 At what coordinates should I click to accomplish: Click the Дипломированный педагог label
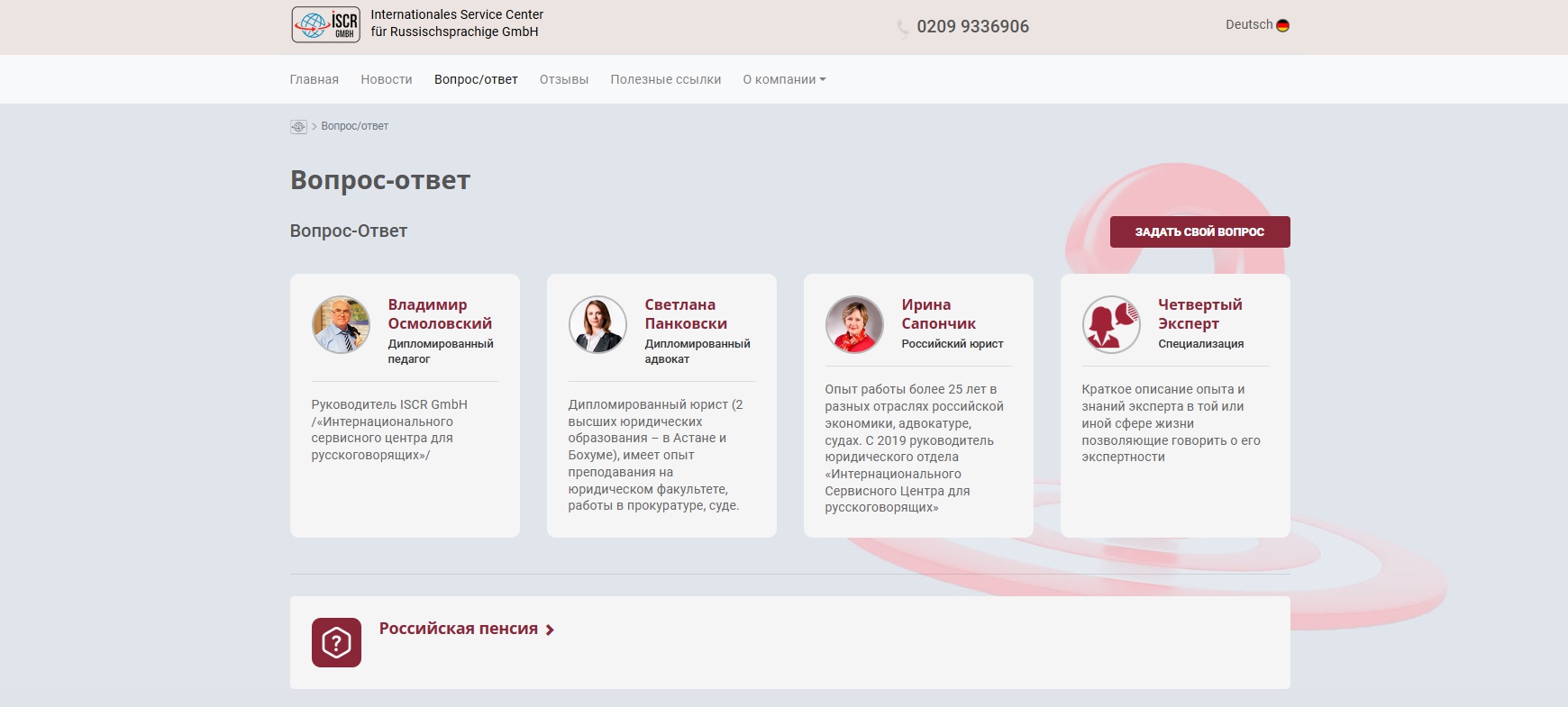pyautogui.click(x=441, y=351)
